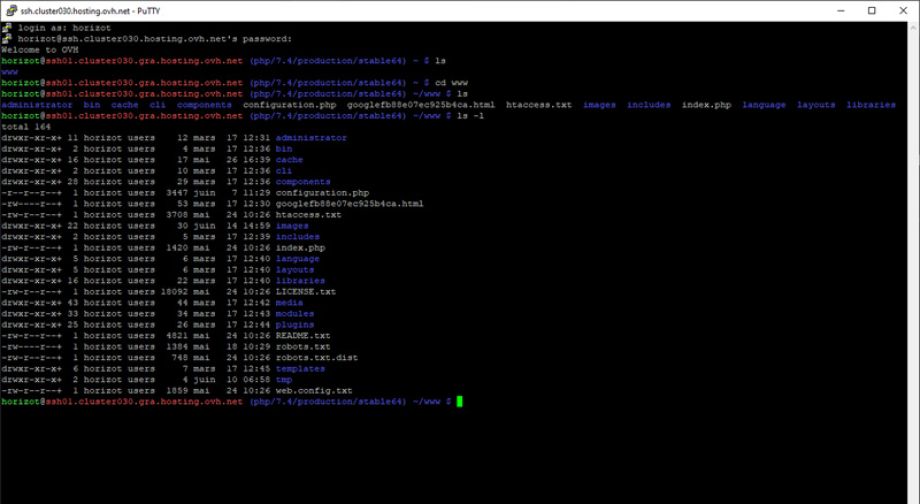
Task: Click 'total 164' line
Action: point(26,127)
